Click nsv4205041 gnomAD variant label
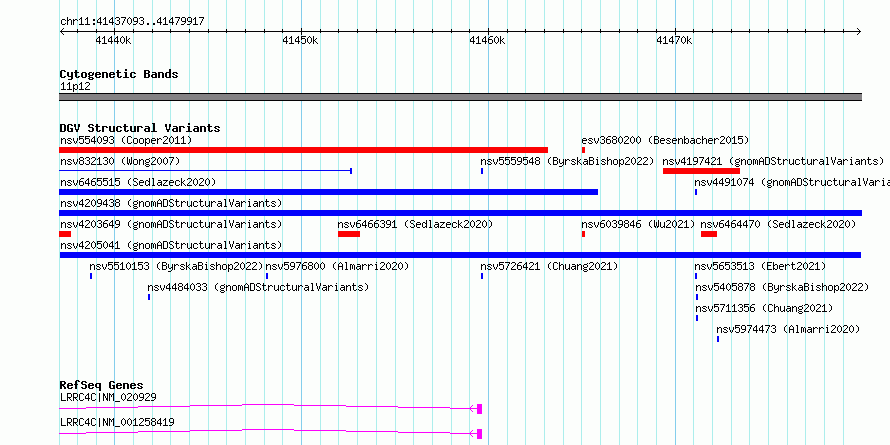890x445 pixels. (x=171, y=245)
